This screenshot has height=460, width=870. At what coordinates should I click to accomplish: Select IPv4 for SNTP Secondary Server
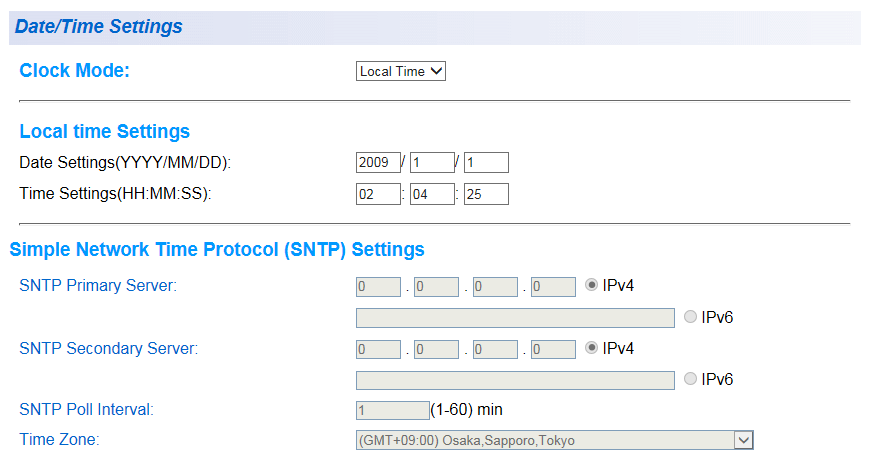coord(592,348)
